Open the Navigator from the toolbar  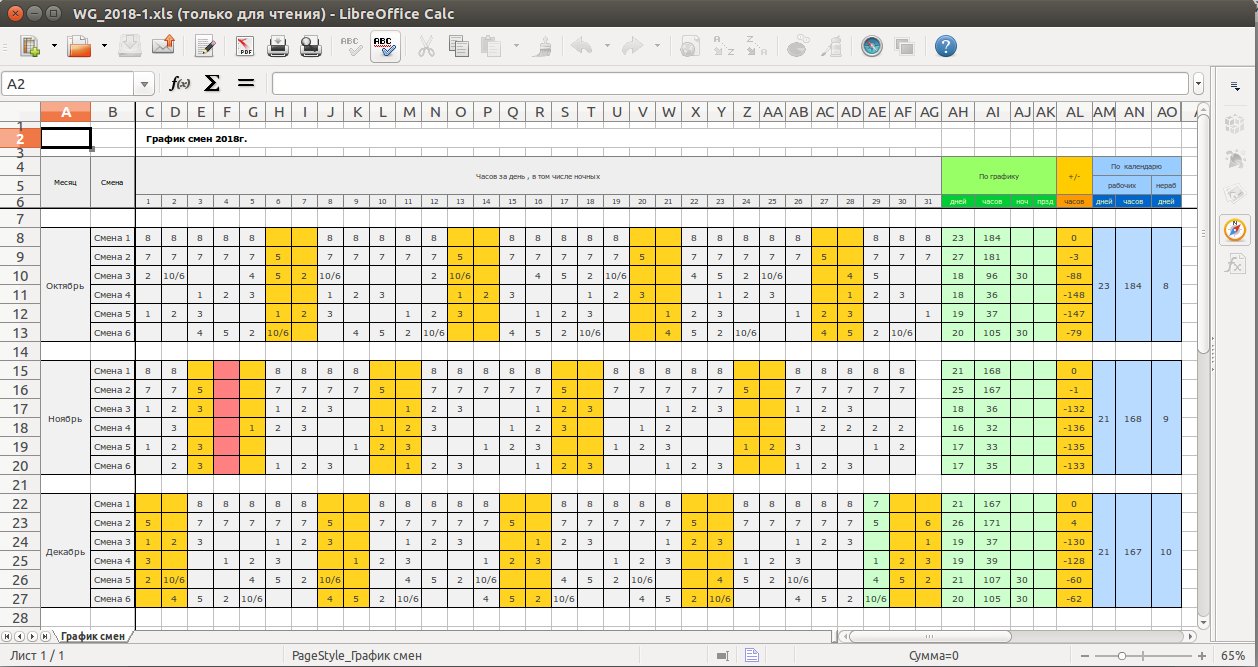click(872, 46)
